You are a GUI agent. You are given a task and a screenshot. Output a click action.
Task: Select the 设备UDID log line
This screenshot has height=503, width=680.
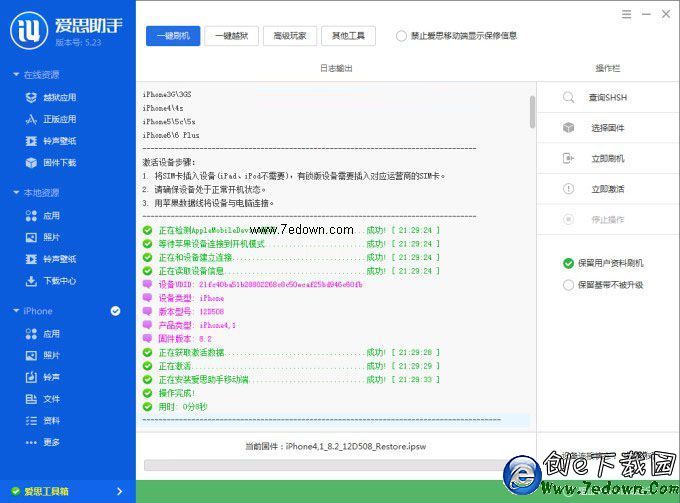(x=252, y=284)
